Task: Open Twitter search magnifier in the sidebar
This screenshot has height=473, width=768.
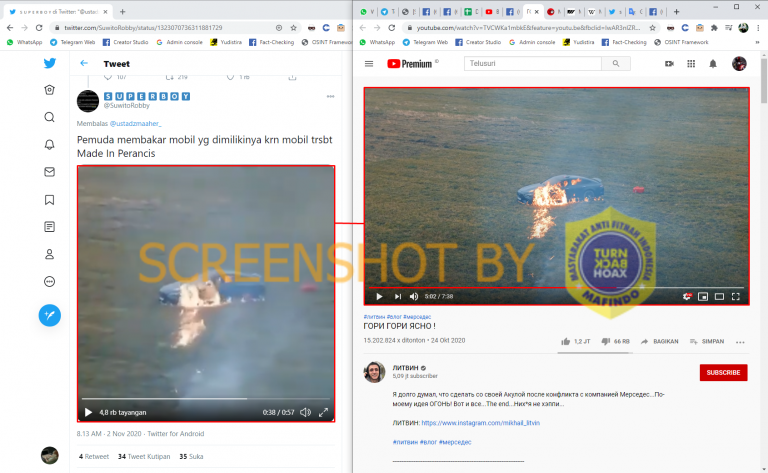Action: click(49, 117)
